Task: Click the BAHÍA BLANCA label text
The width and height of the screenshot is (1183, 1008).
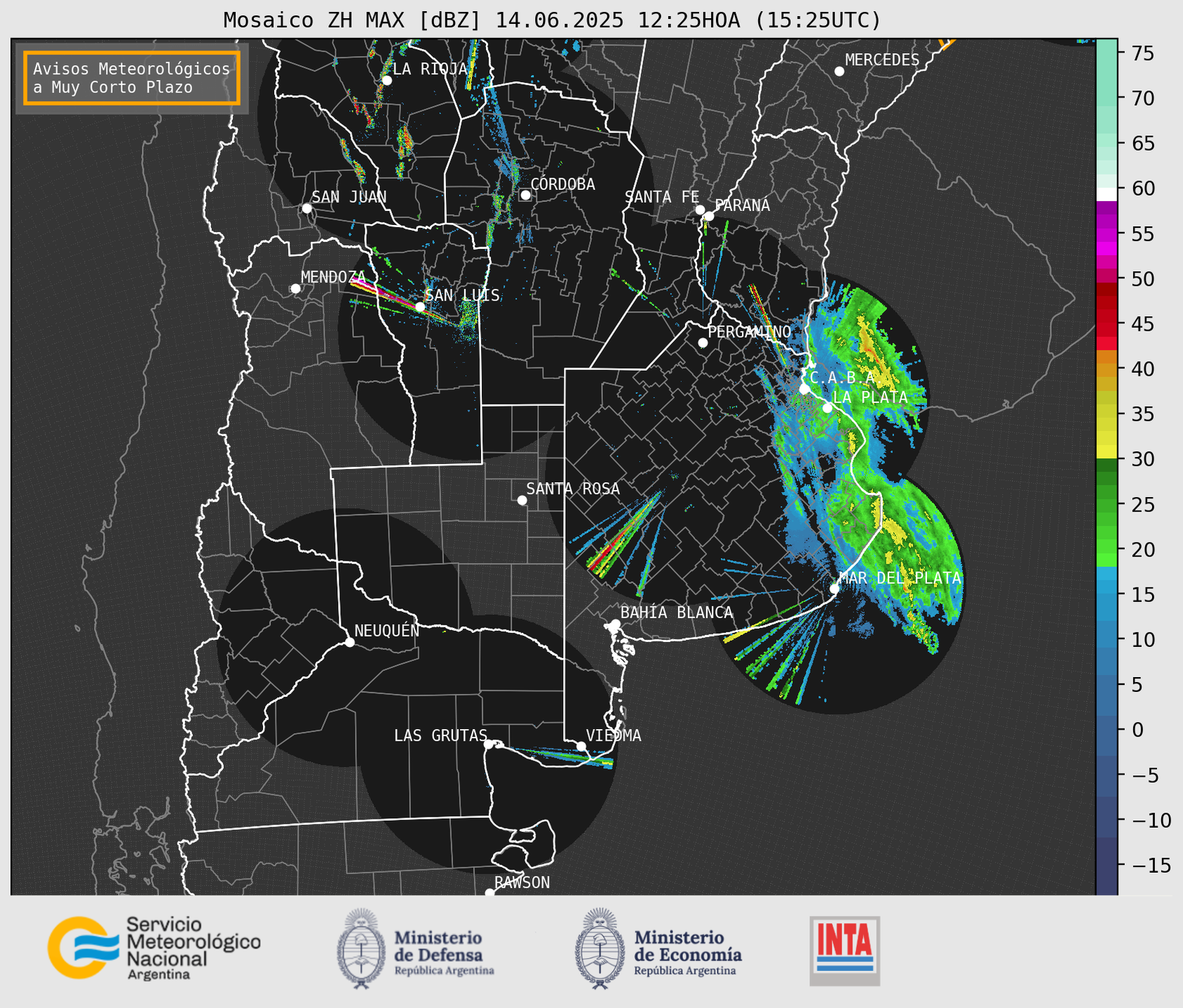Action: coord(677,612)
